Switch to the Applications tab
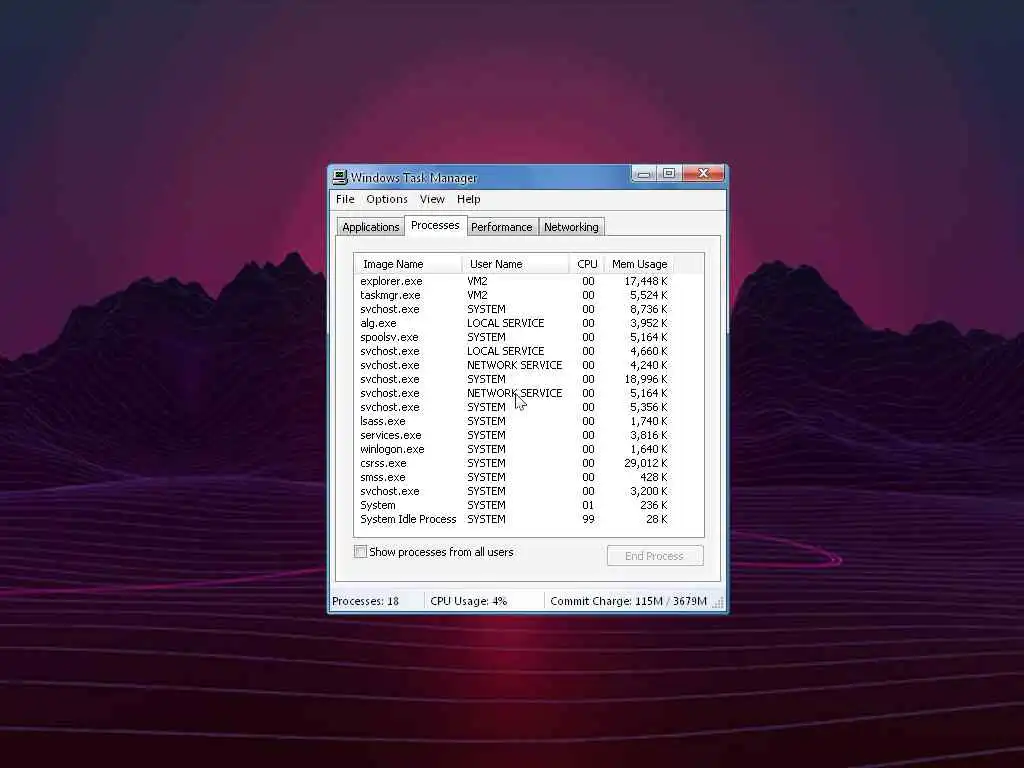 (370, 227)
